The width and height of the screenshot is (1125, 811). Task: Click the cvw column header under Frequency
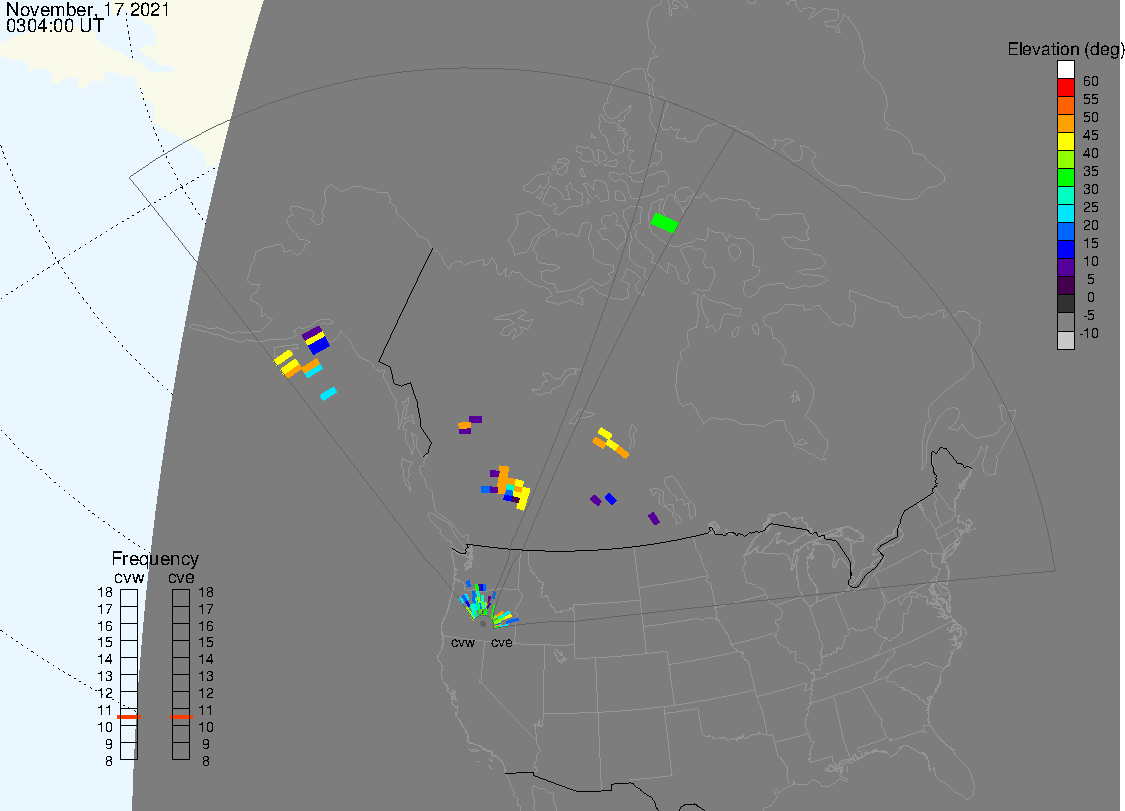point(129,576)
